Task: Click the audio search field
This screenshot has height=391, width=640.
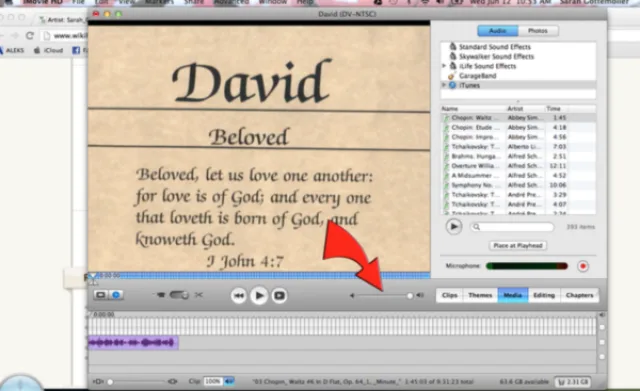Action: (x=513, y=227)
